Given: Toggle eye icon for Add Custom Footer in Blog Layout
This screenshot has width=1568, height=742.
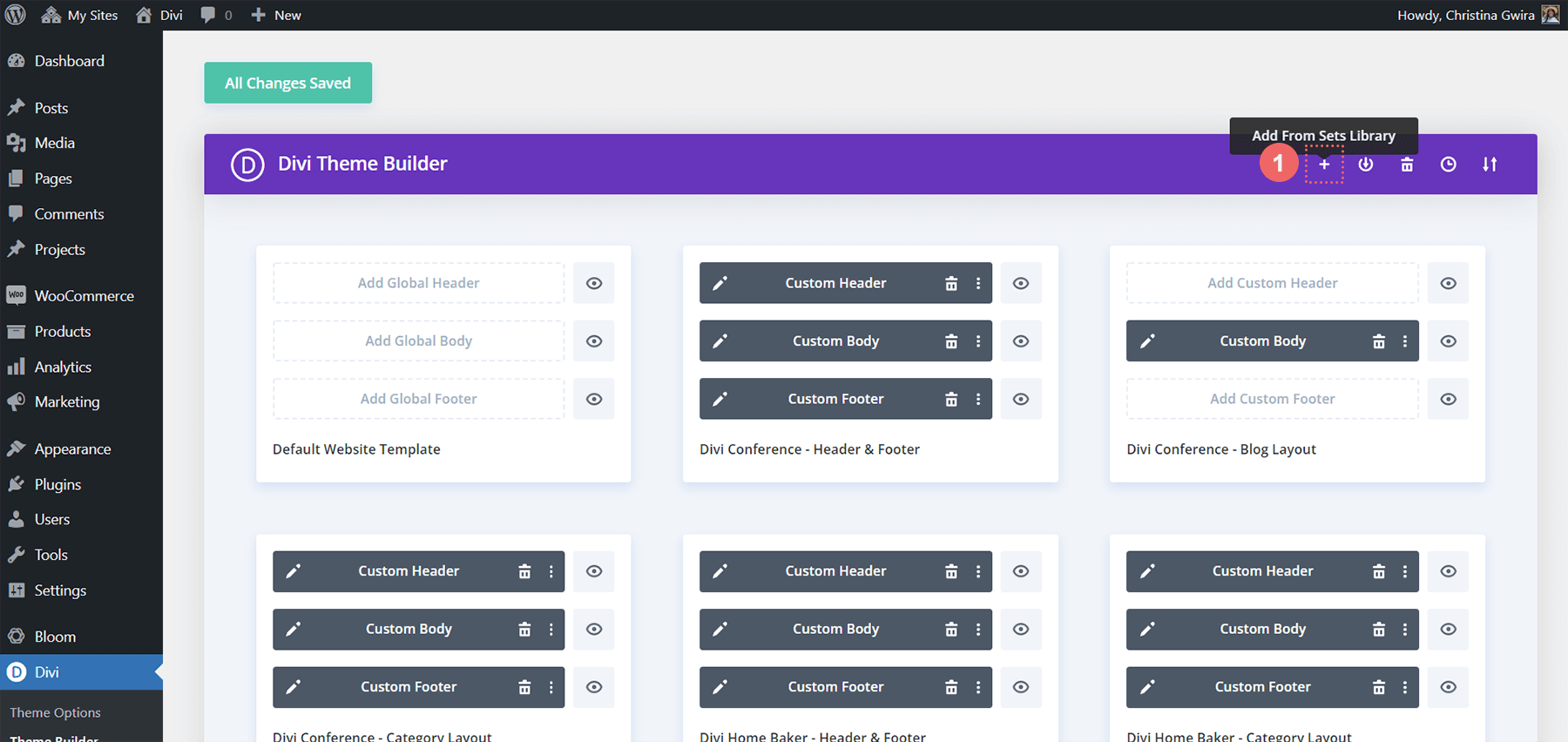Looking at the screenshot, I should [1448, 399].
